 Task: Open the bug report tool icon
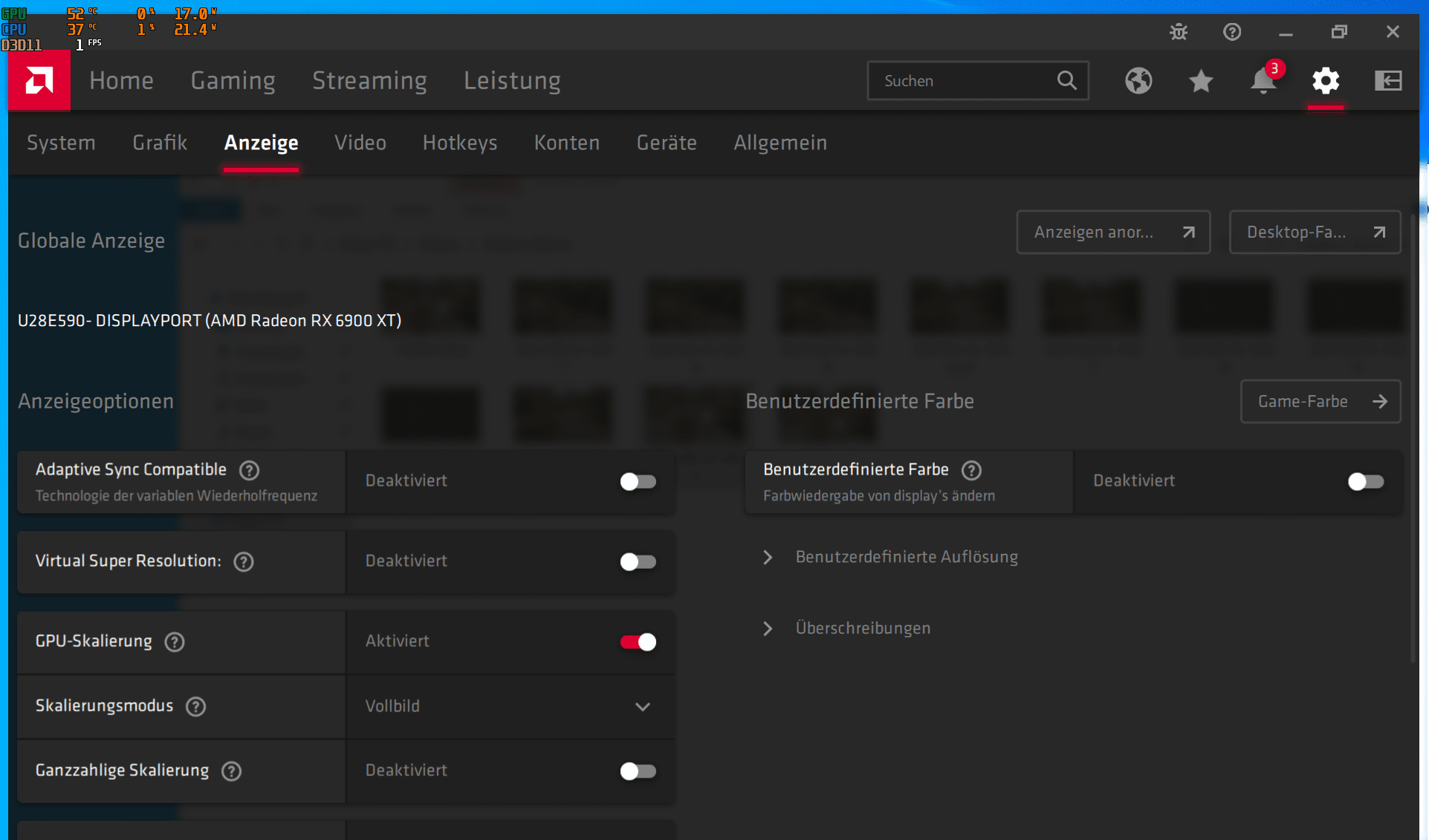pos(1179,32)
